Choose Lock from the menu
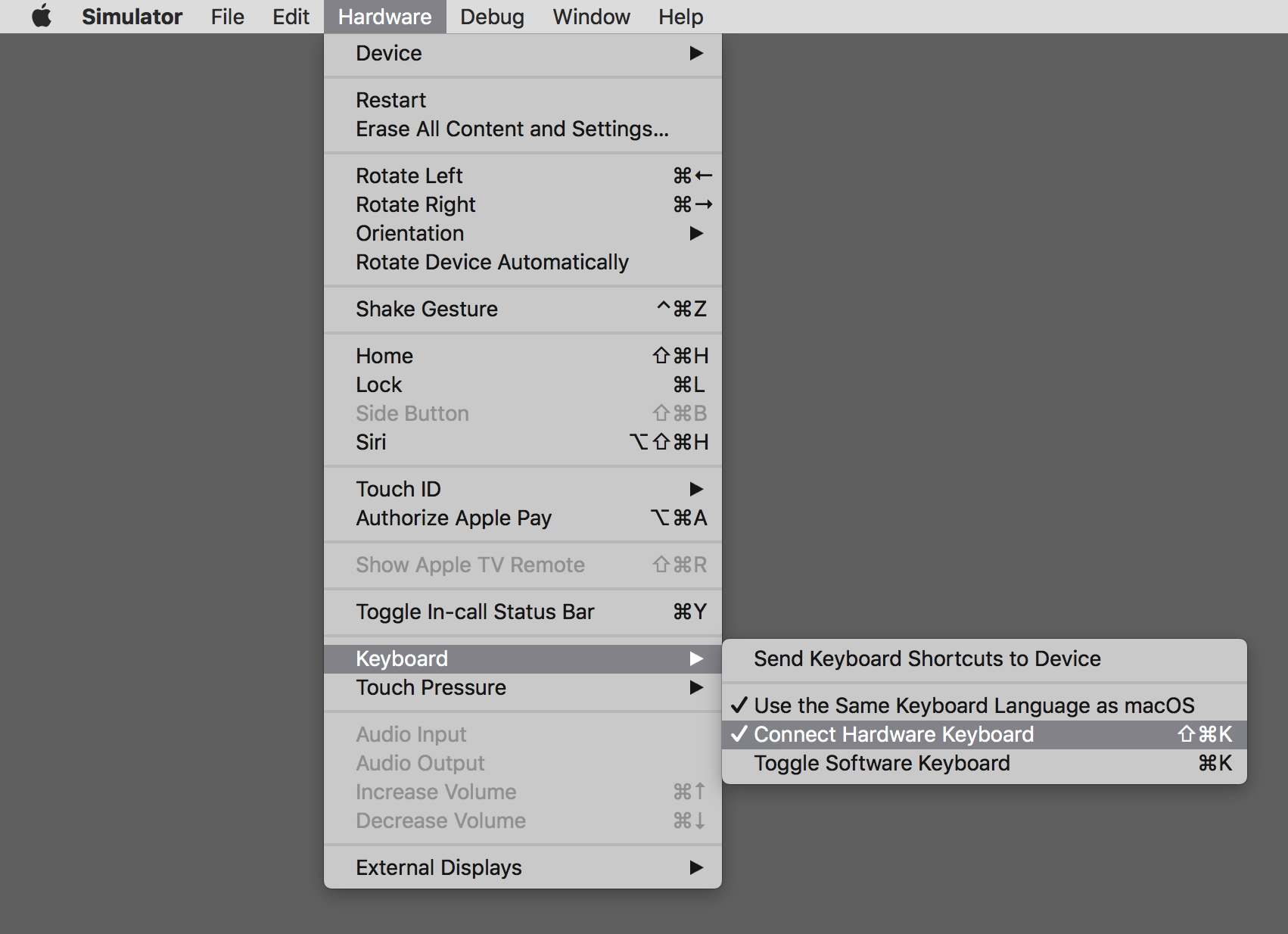The width and height of the screenshot is (1288, 934). coord(522,384)
